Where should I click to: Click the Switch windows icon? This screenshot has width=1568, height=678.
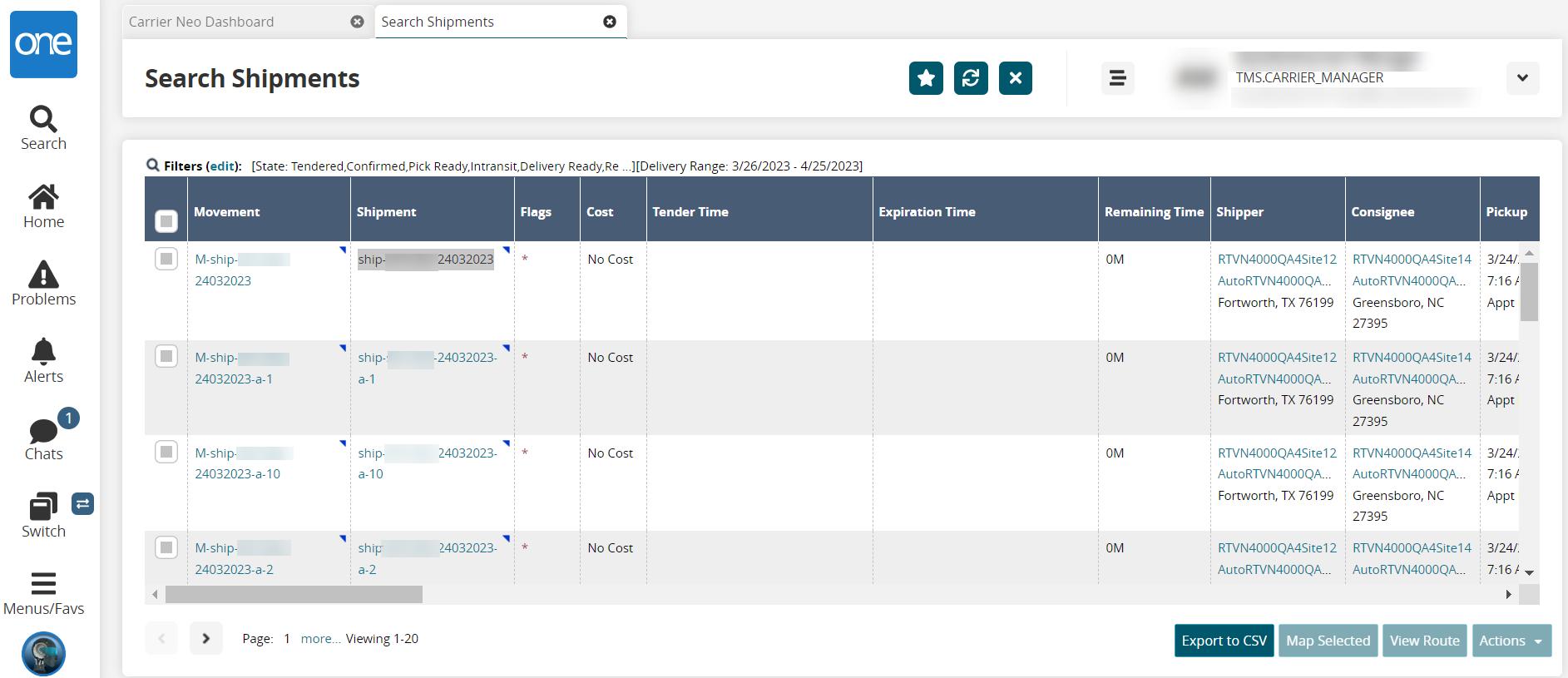(43, 506)
